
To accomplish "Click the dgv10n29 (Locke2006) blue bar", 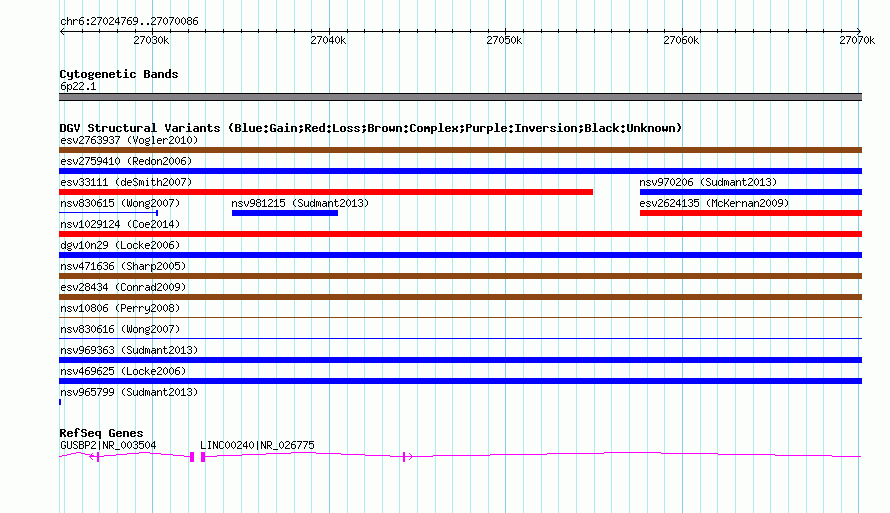I will pos(460,255).
